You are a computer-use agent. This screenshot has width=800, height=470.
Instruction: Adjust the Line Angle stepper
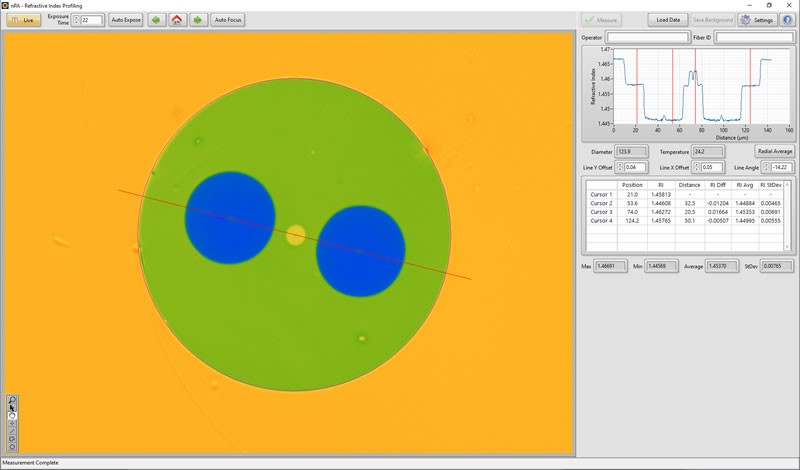click(766, 167)
